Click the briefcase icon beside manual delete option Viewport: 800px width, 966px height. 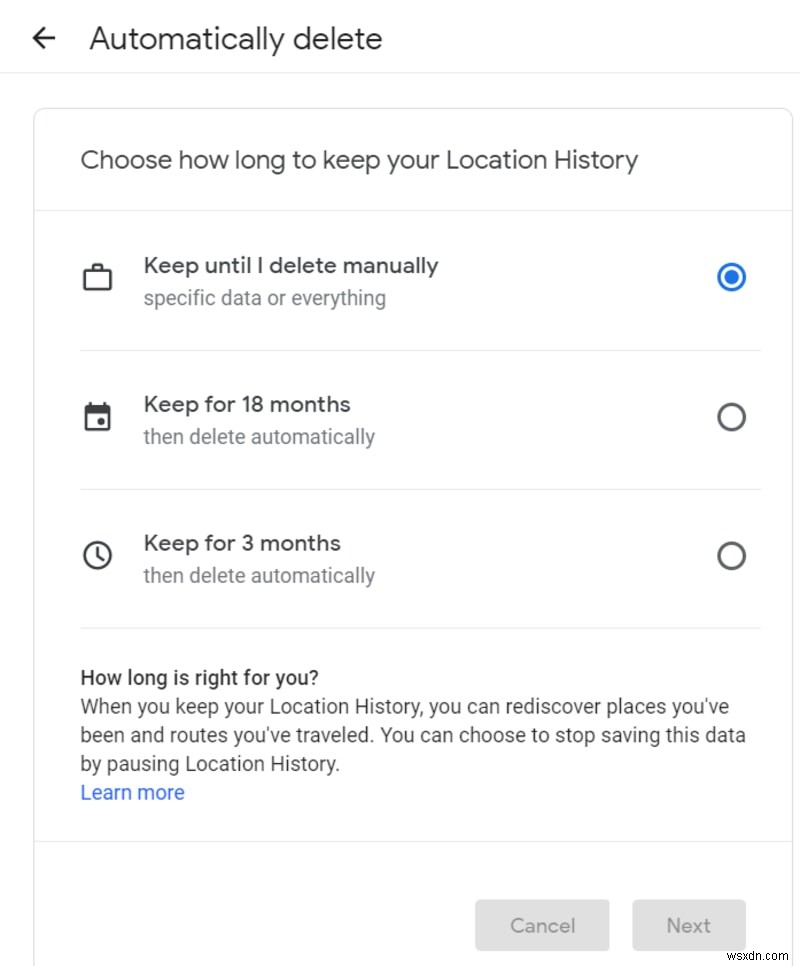(97, 277)
